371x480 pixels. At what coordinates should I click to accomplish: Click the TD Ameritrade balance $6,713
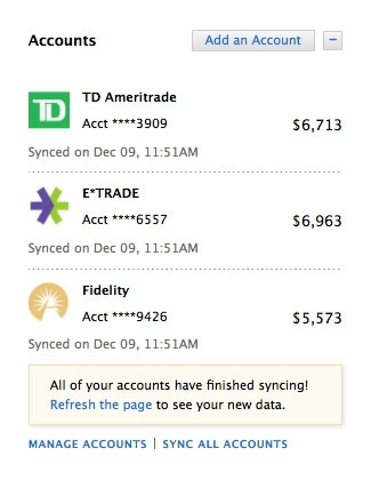(317, 125)
